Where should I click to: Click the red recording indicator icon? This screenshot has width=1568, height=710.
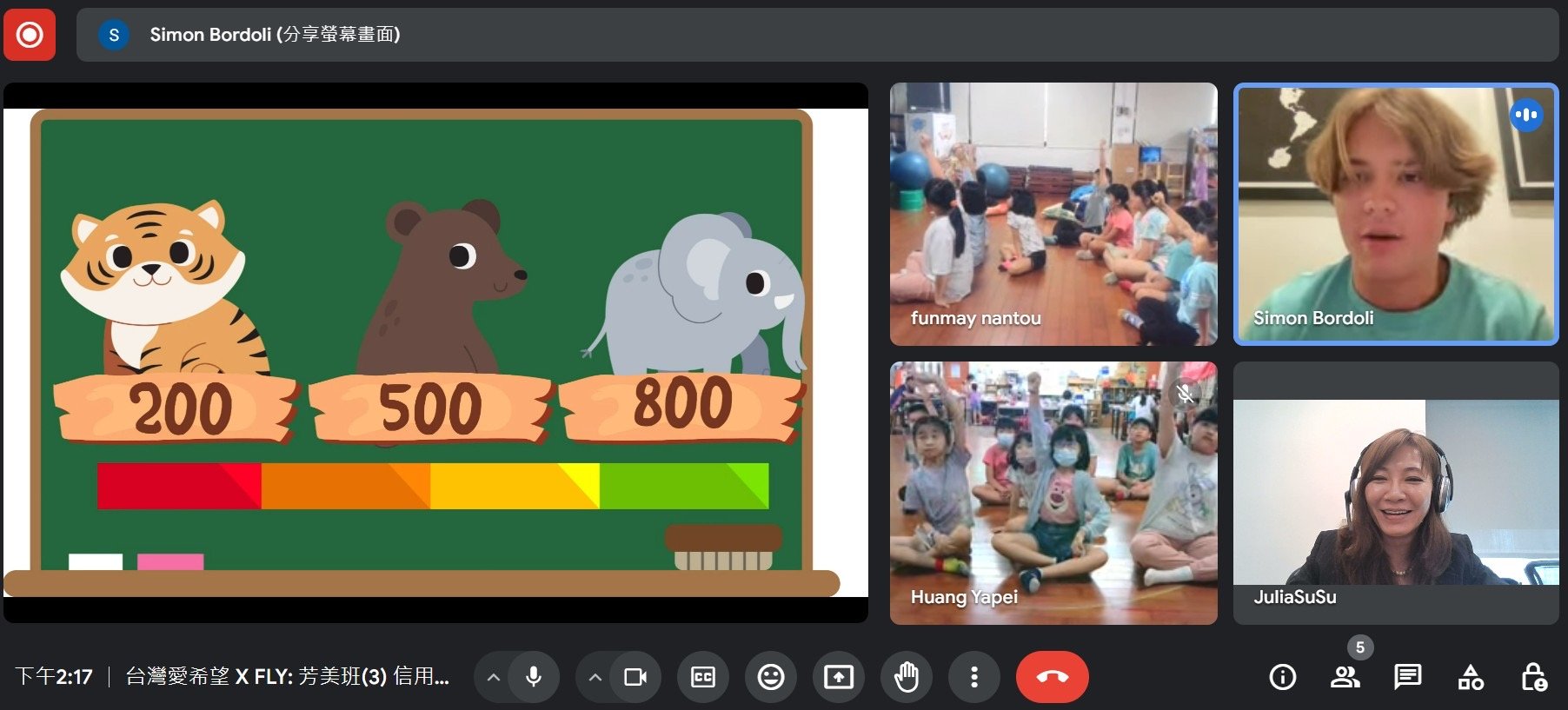click(x=30, y=35)
